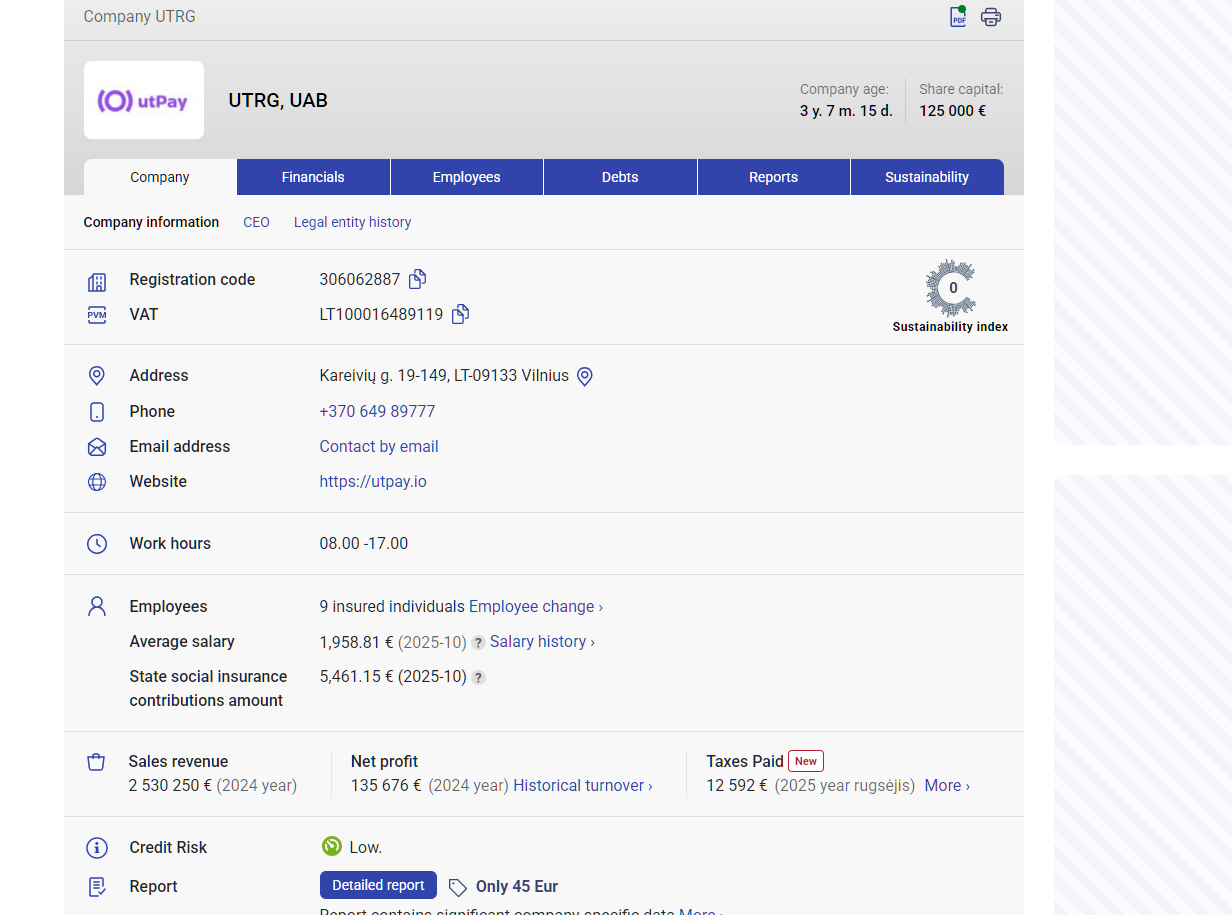Open the Sustainability tab
Screen dimensions: 1232x915
point(926,177)
